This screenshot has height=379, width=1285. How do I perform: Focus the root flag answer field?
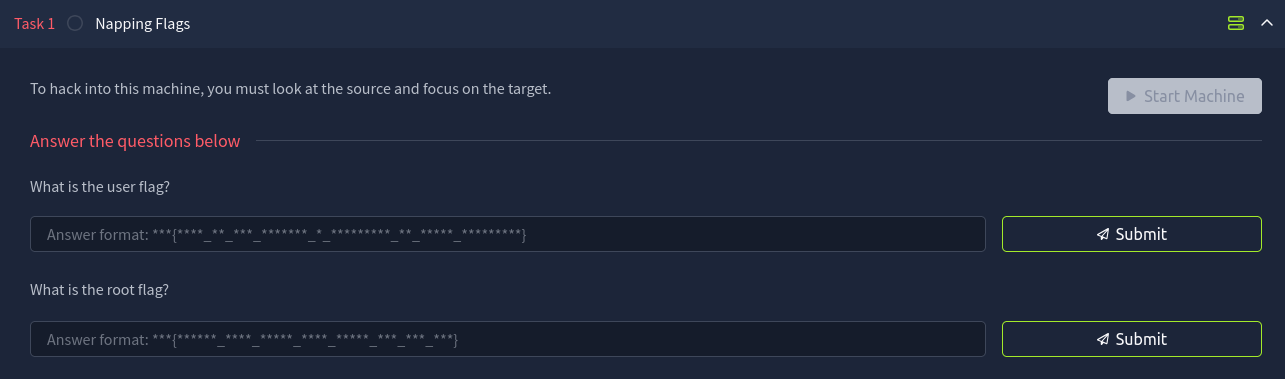(x=508, y=339)
